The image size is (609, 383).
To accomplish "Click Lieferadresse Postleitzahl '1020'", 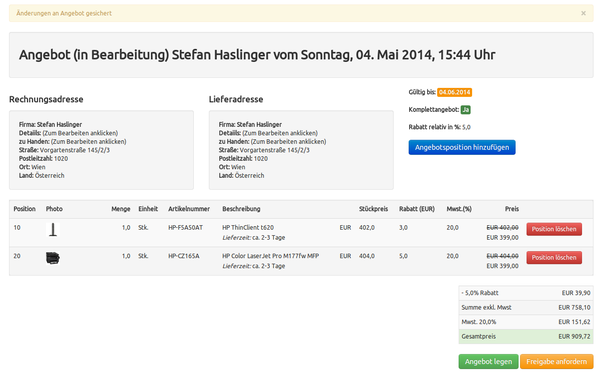I will (261, 158).
